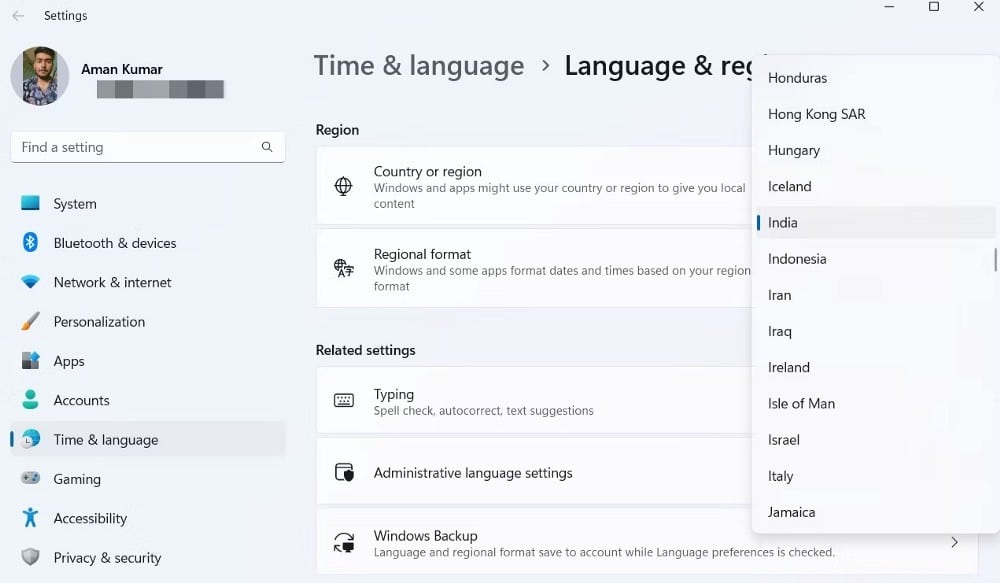1000x583 pixels.
Task: Click inside the Find a setting field
Action: coord(147,146)
